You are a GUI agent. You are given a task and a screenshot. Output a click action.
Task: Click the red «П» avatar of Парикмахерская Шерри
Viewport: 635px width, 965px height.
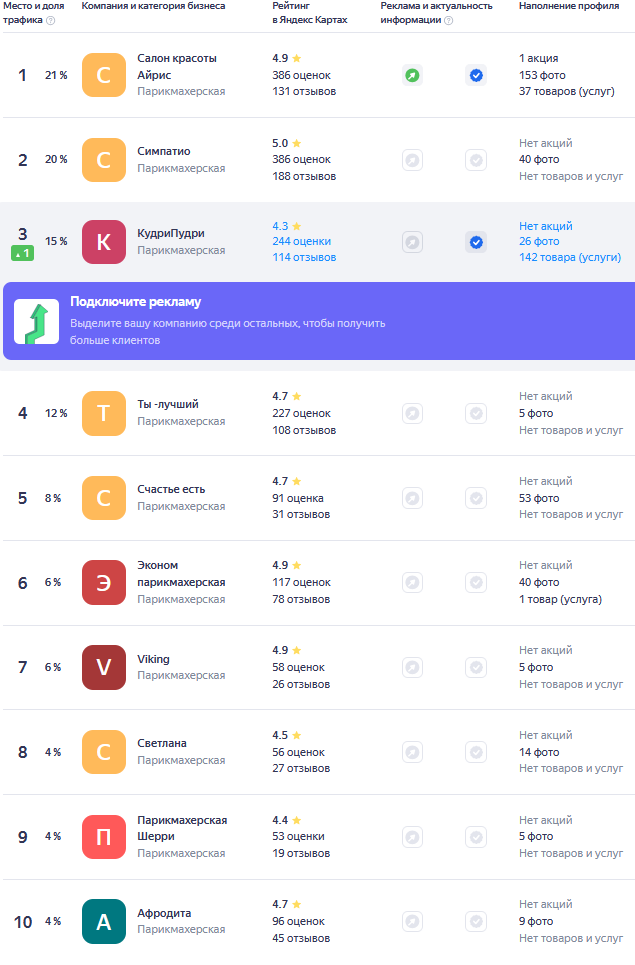click(x=104, y=837)
